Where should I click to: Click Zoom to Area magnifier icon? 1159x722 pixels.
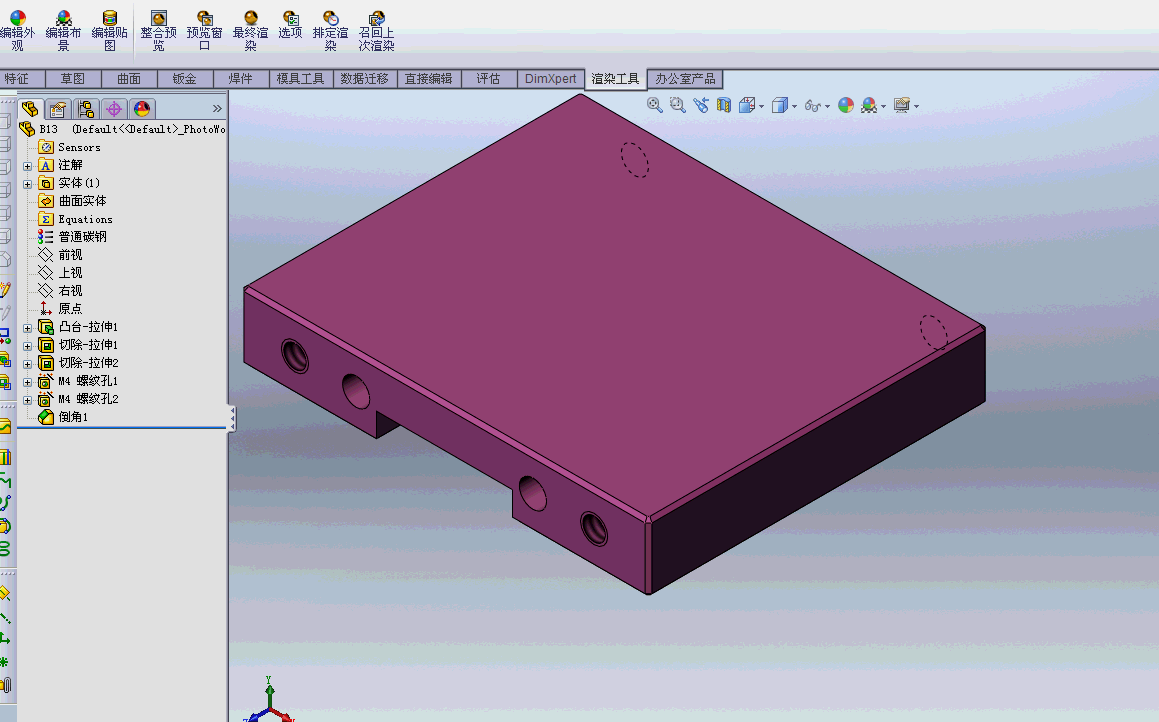pyautogui.click(x=678, y=105)
